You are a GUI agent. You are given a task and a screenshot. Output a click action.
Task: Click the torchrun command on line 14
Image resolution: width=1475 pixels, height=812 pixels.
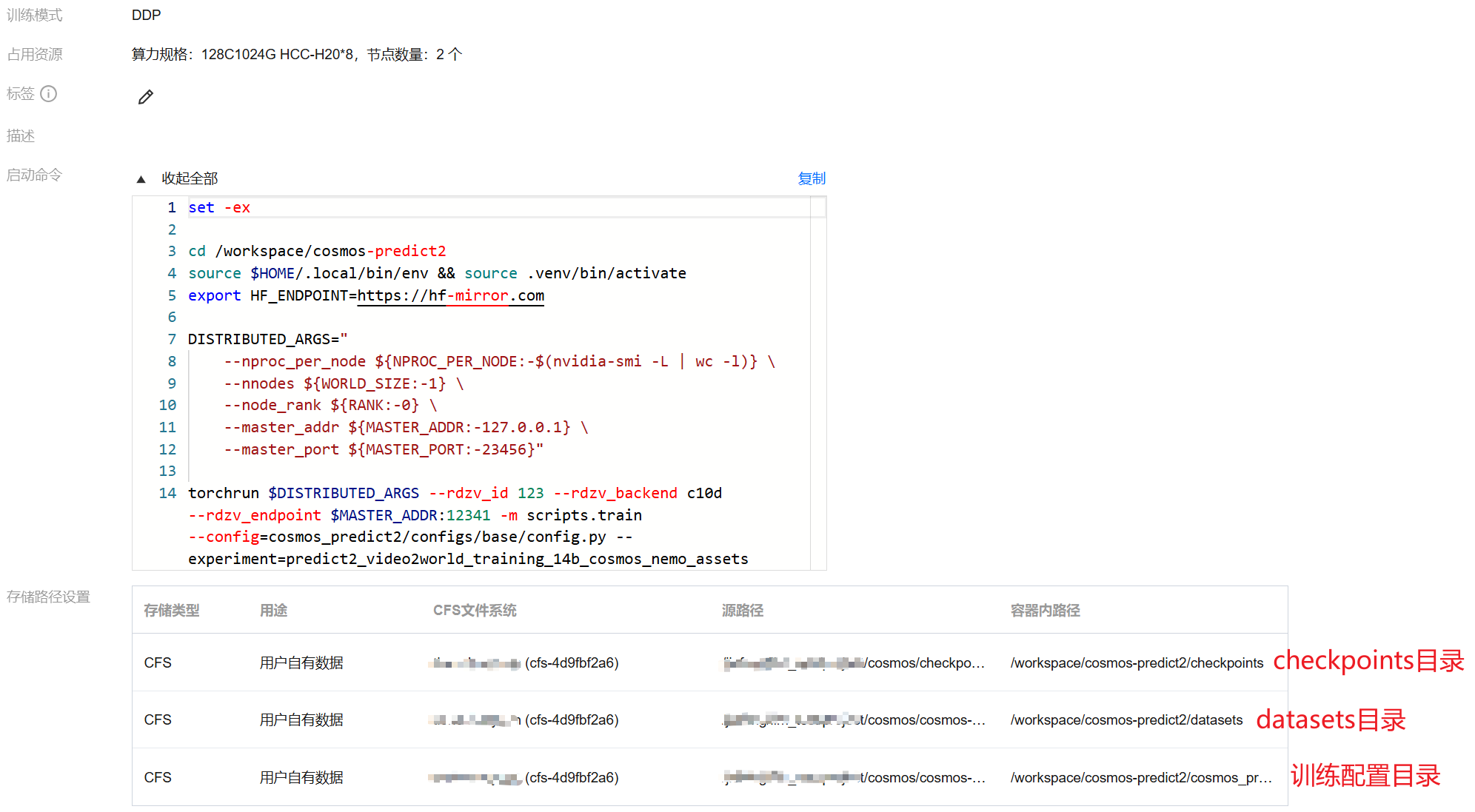224,493
